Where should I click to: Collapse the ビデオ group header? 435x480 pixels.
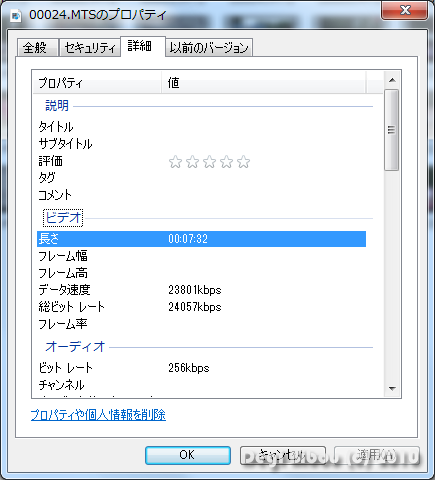tap(63, 218)
